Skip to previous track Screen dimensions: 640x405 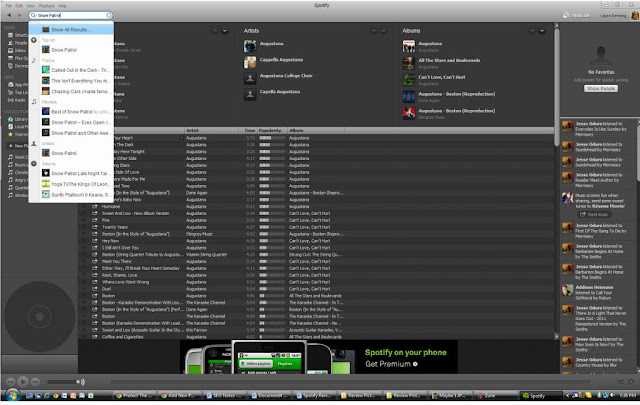pyautogui.click(x=11, y=382)
